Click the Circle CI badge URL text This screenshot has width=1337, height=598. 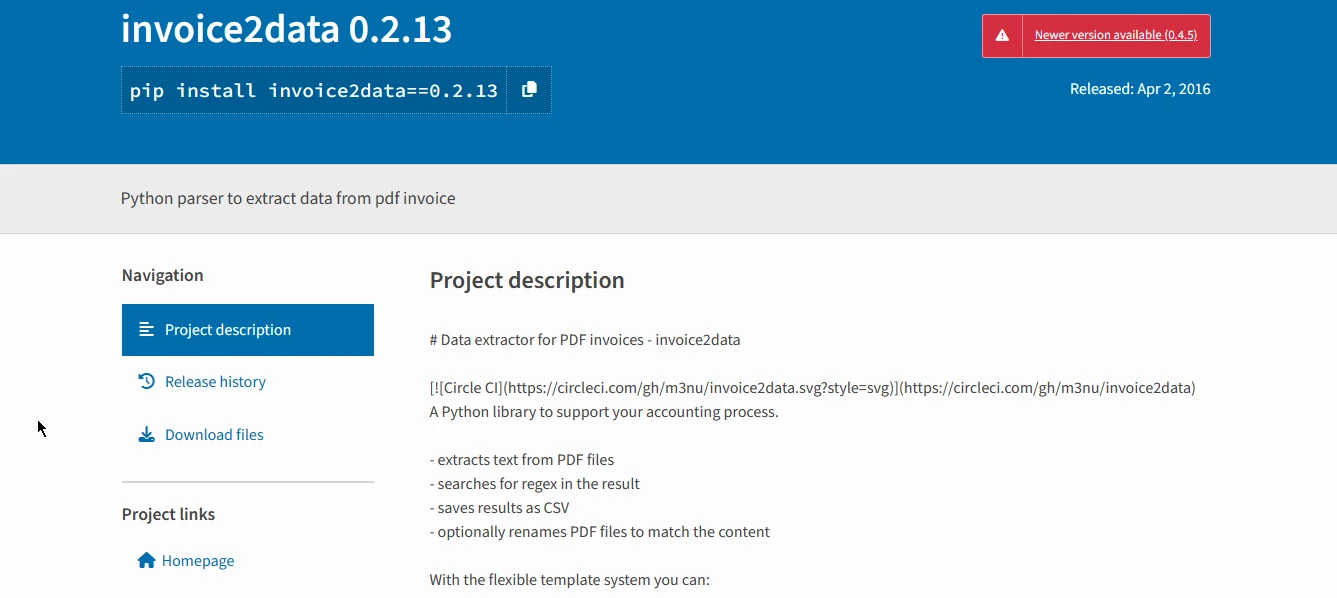click(x=811, y=388)
